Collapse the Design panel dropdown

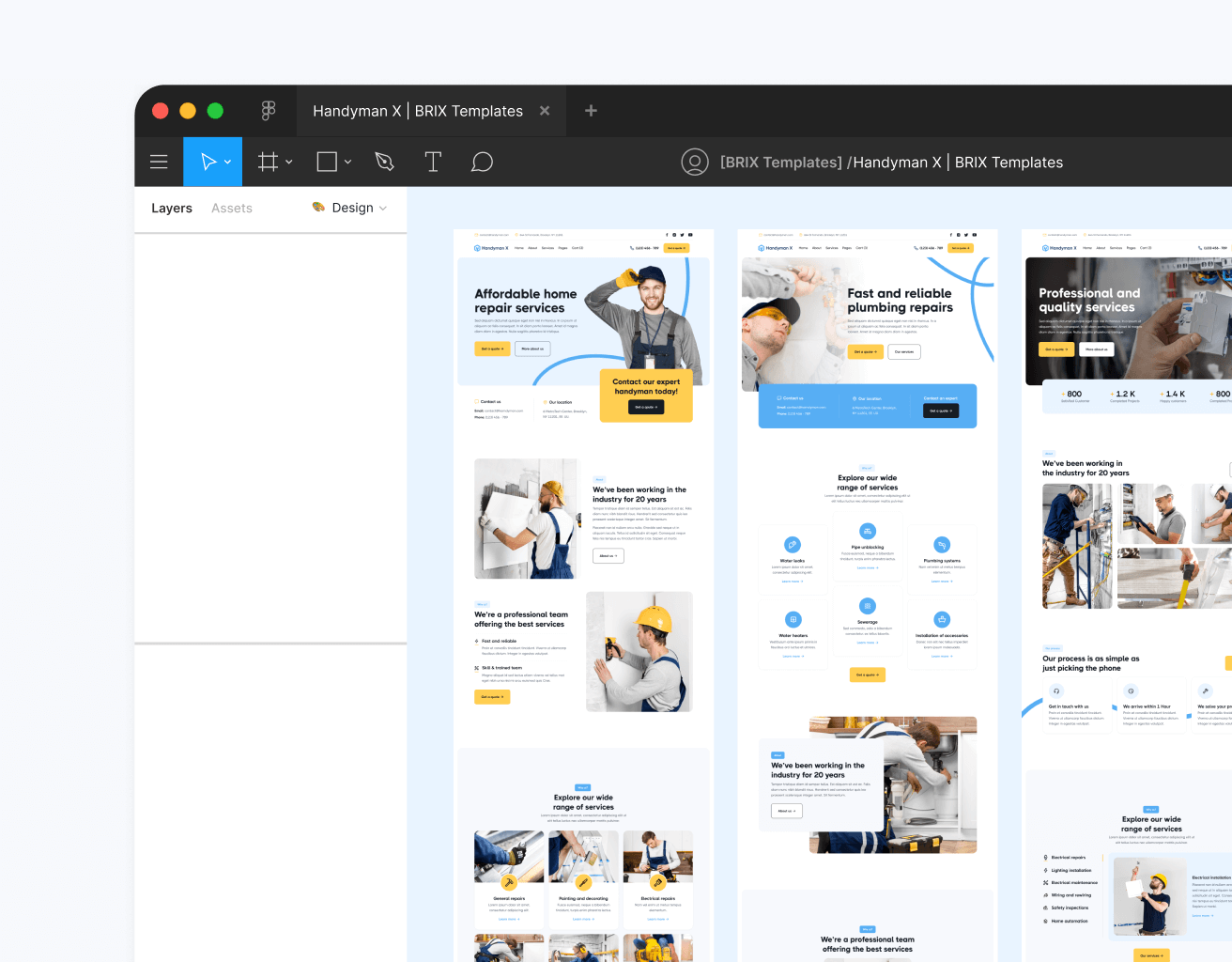tap(381, 208)
